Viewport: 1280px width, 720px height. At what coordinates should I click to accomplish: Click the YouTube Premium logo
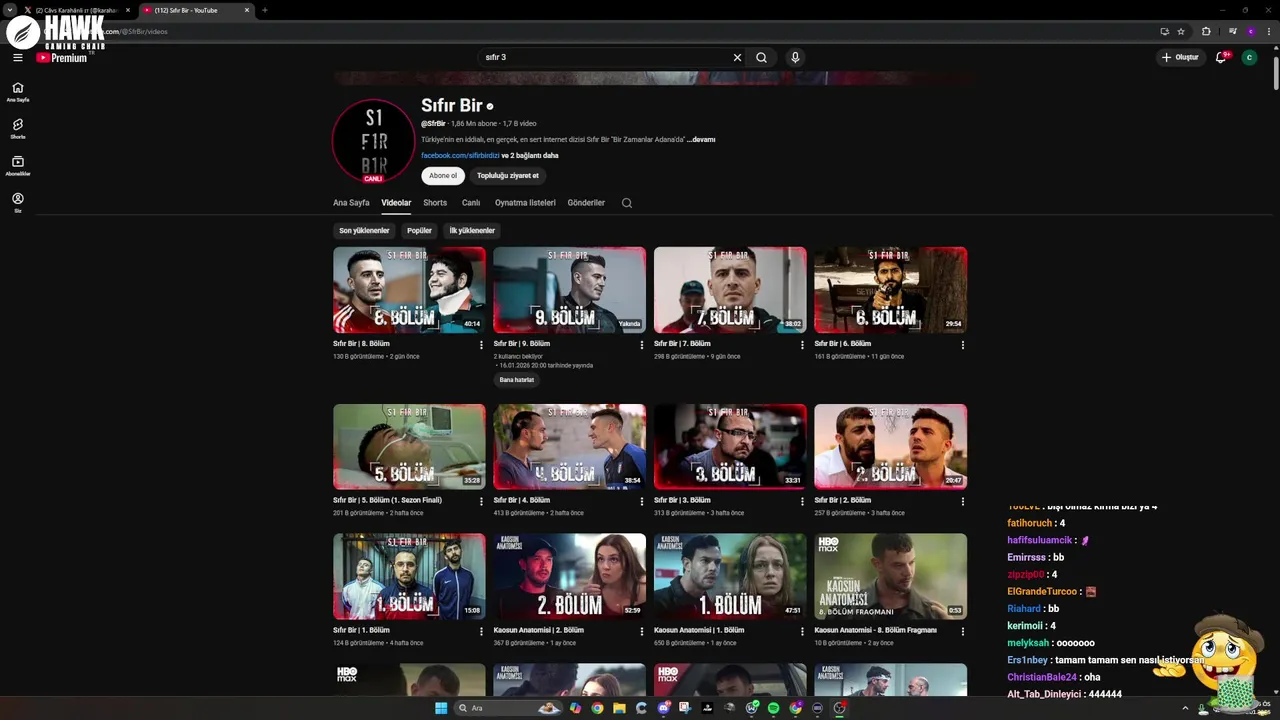tap(62, 57)
